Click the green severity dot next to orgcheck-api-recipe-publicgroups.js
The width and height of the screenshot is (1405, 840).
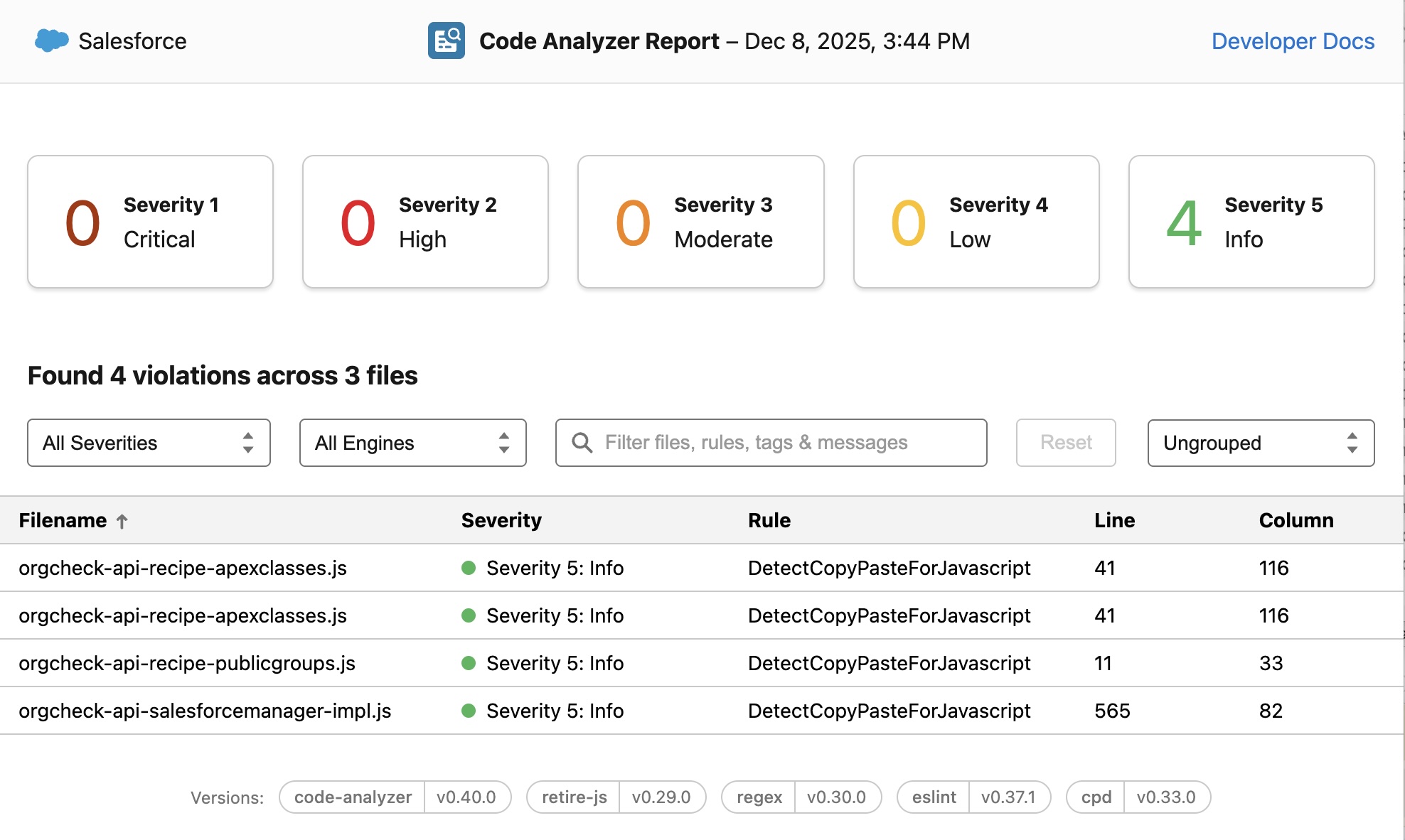(x=469, y=663)
